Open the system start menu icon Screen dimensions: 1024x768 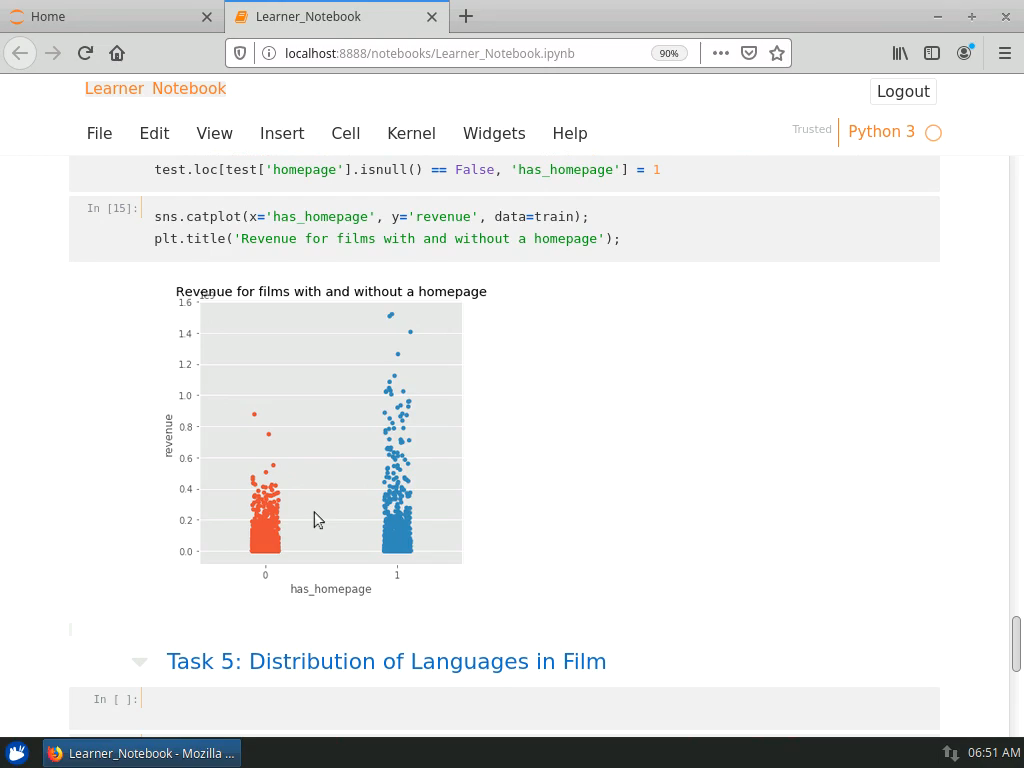point(17,753)
